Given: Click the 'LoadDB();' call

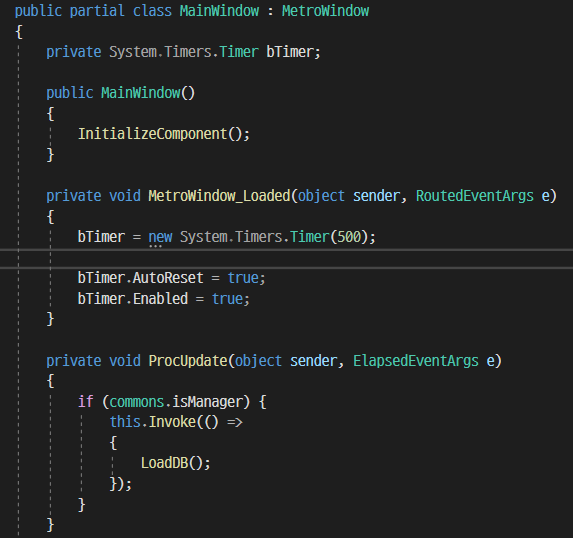Looking at the screenshot, I should coord(176,463).
